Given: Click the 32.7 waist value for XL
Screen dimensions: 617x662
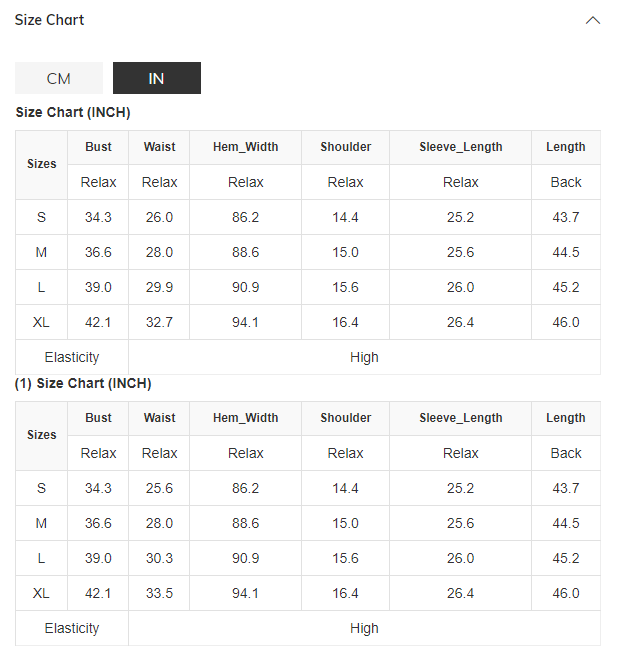Looking at the screenshot, I should [x=159, y=322].
